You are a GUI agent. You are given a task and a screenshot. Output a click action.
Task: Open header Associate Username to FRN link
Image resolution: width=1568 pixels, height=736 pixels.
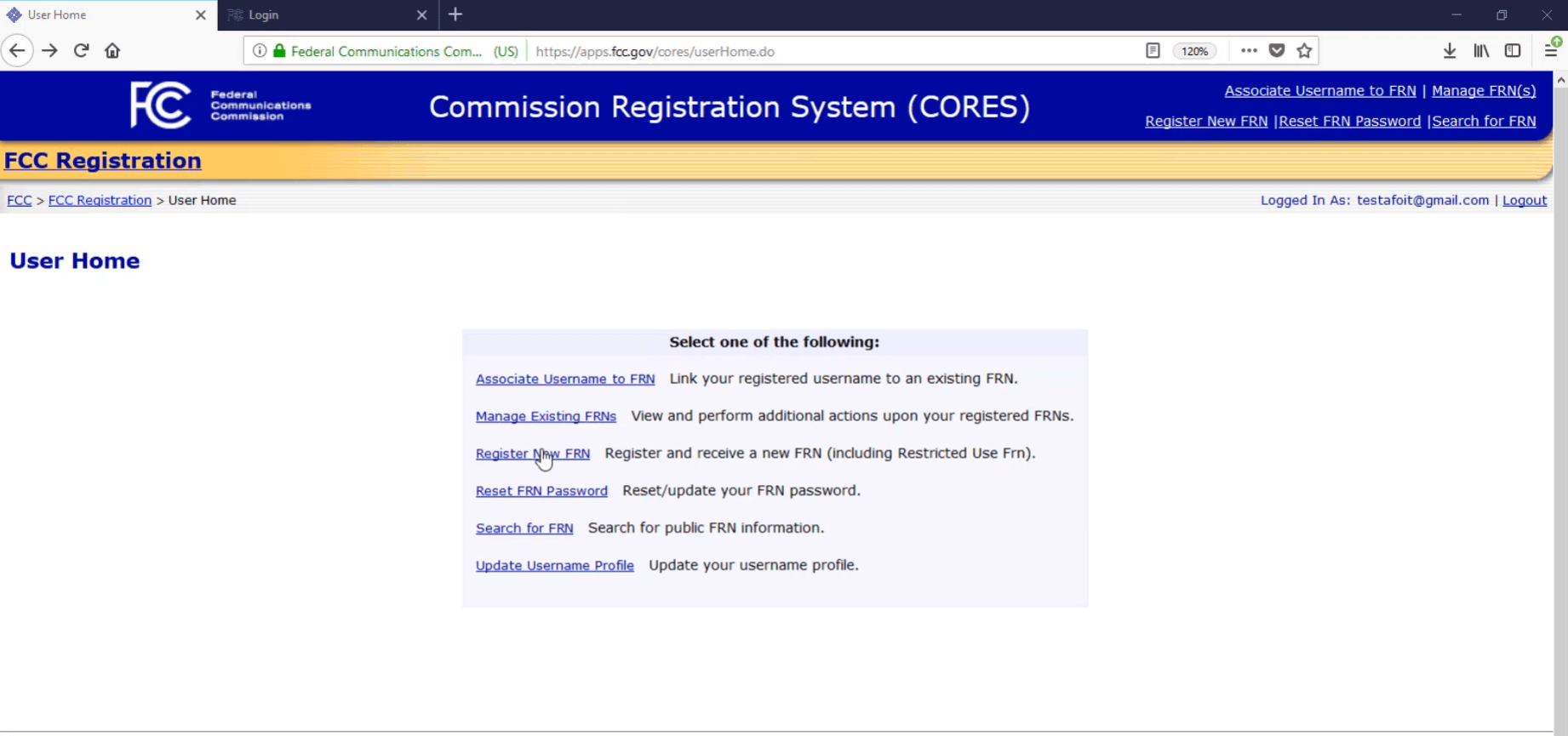tap(1320, 91)
